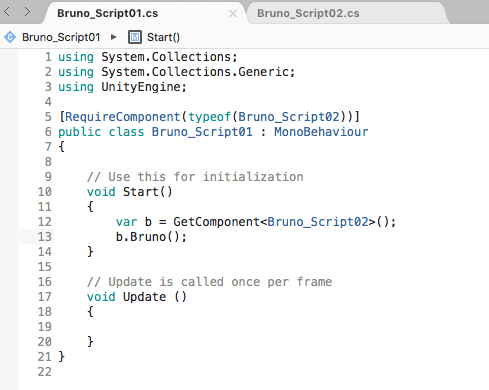The width and height of the screenshot is (489, 390).
Task: Click line number 22 in the gutter
Action: click(x=45, y=372)
